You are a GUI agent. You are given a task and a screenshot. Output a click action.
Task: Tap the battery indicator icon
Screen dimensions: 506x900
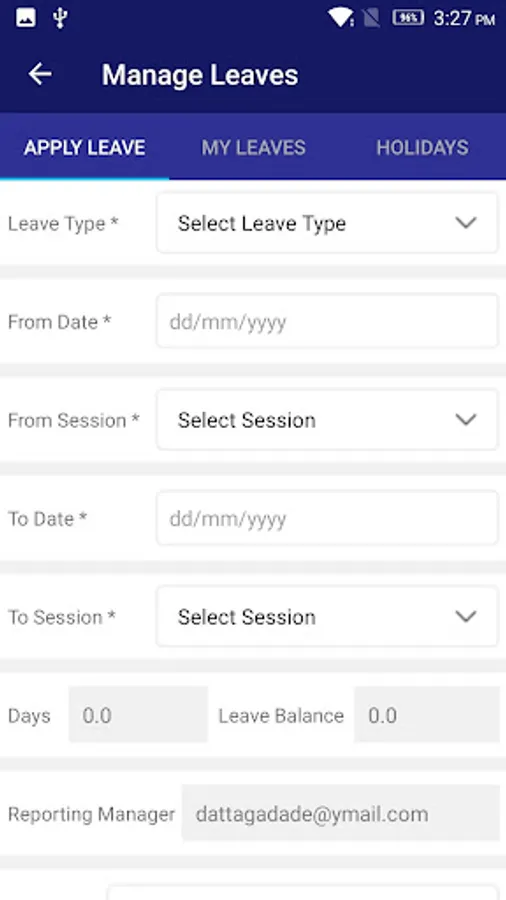tap(408, 18)
